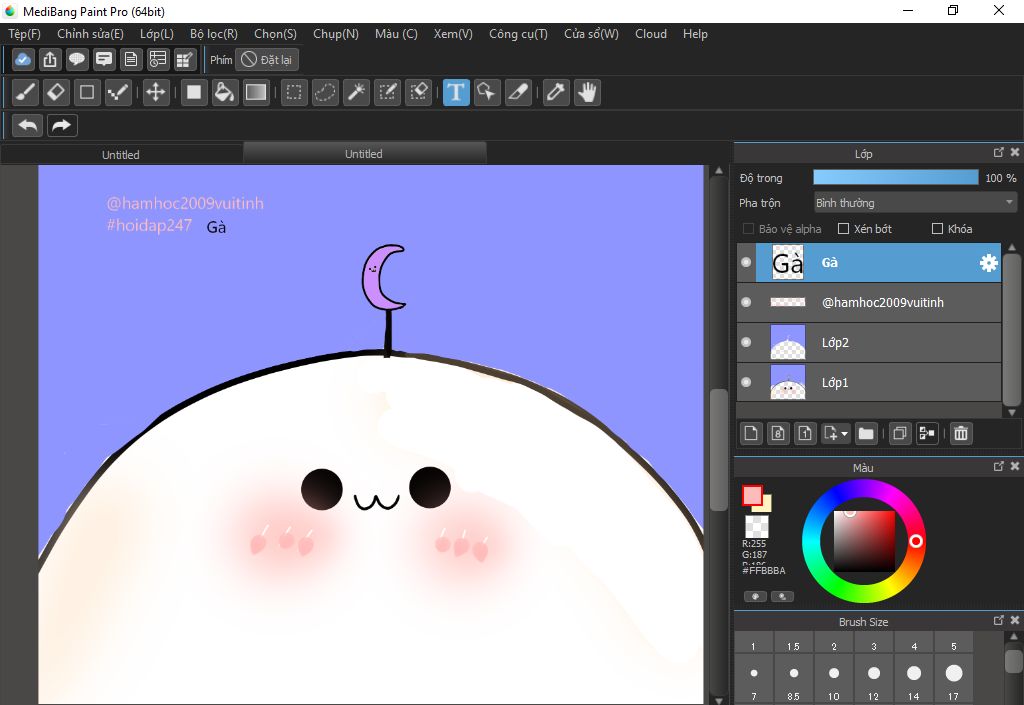Screen dimensions: 1024x705
Task: Click the foreground pink color swatch
Action: [752, 496]
